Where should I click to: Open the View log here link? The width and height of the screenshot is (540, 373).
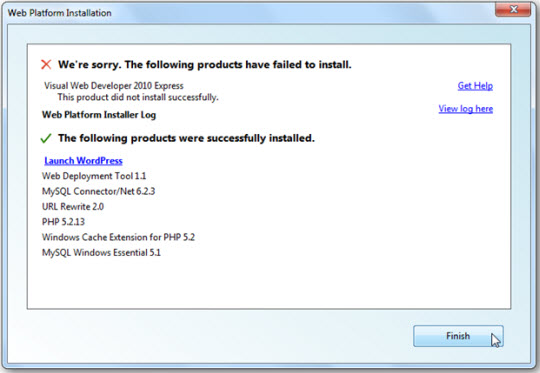point(466,109)
